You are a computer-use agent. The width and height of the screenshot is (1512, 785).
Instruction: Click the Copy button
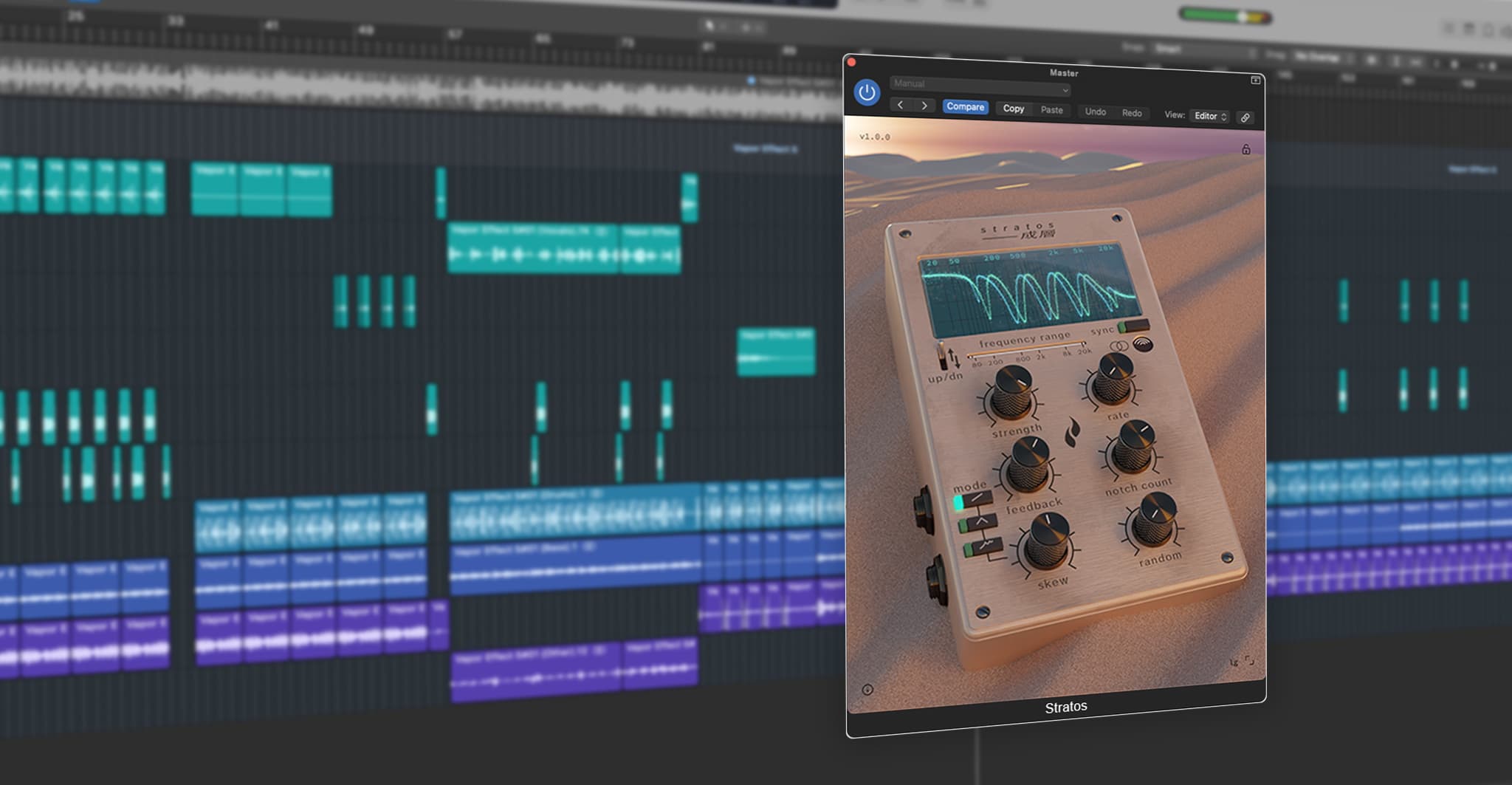pyautogui.click(x=1014, y=109)
